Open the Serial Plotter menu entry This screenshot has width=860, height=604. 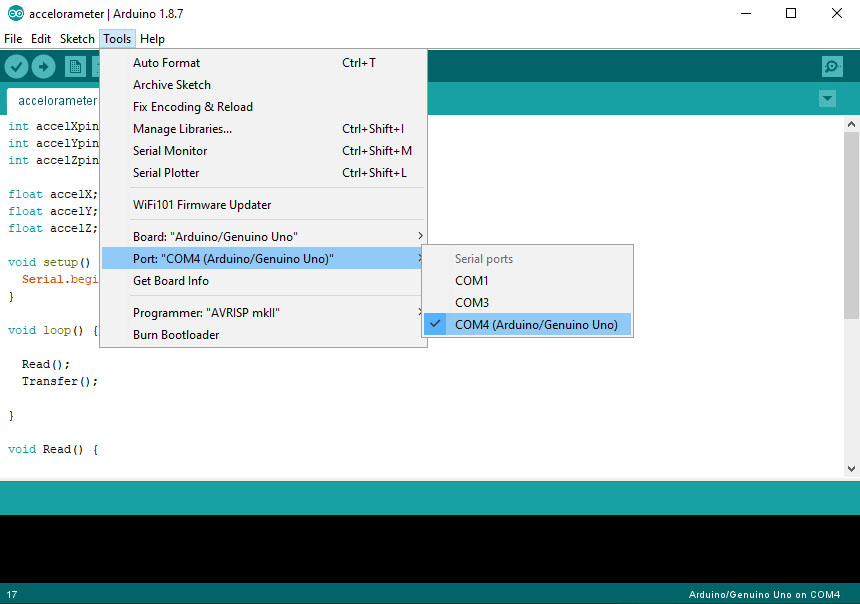[166, 173]
